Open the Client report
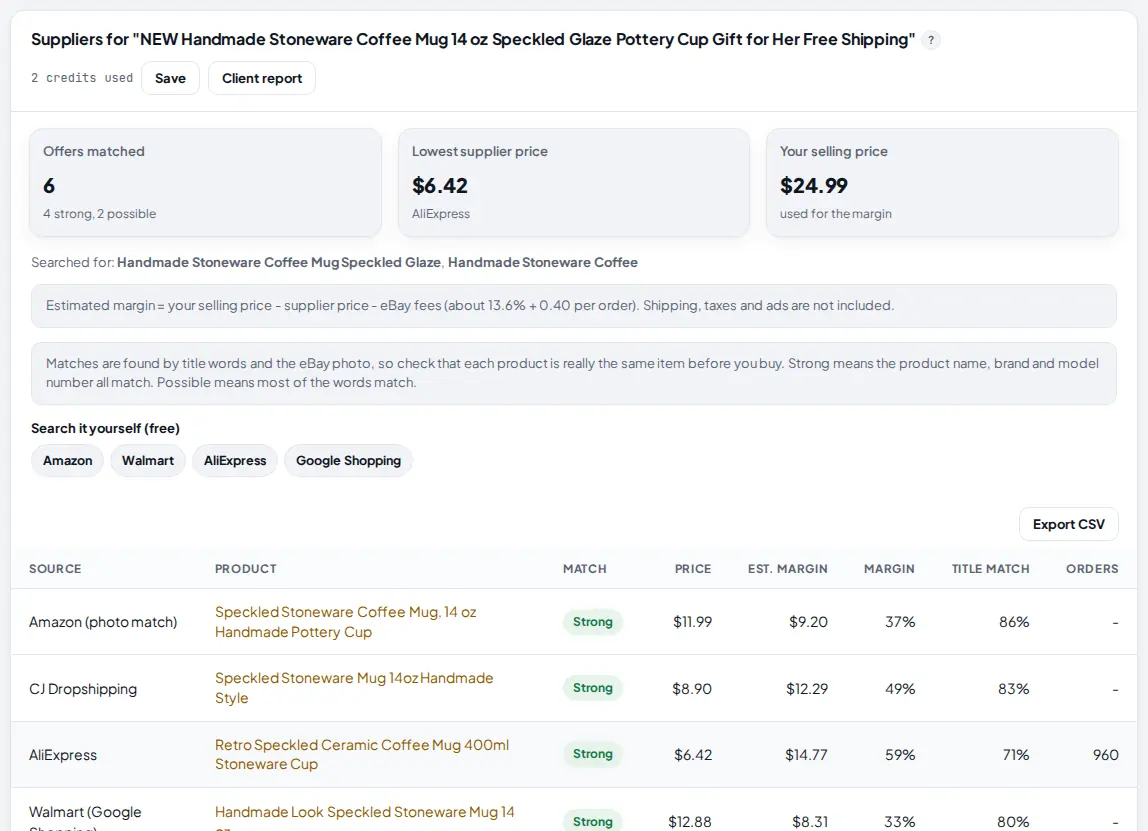 (262, 78)
